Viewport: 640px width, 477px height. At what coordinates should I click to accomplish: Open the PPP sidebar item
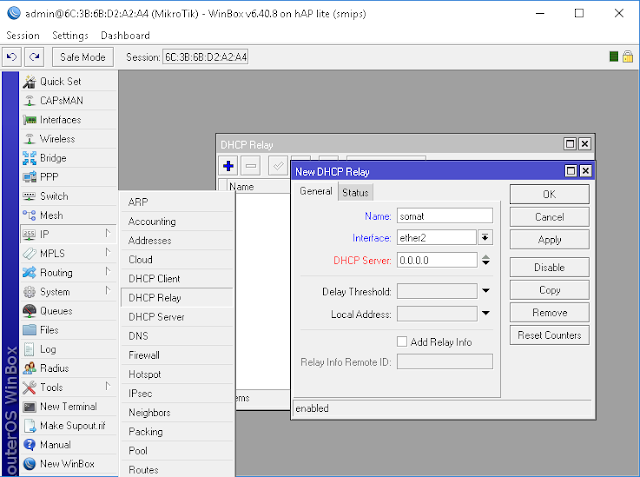click(x=69, y=177)
